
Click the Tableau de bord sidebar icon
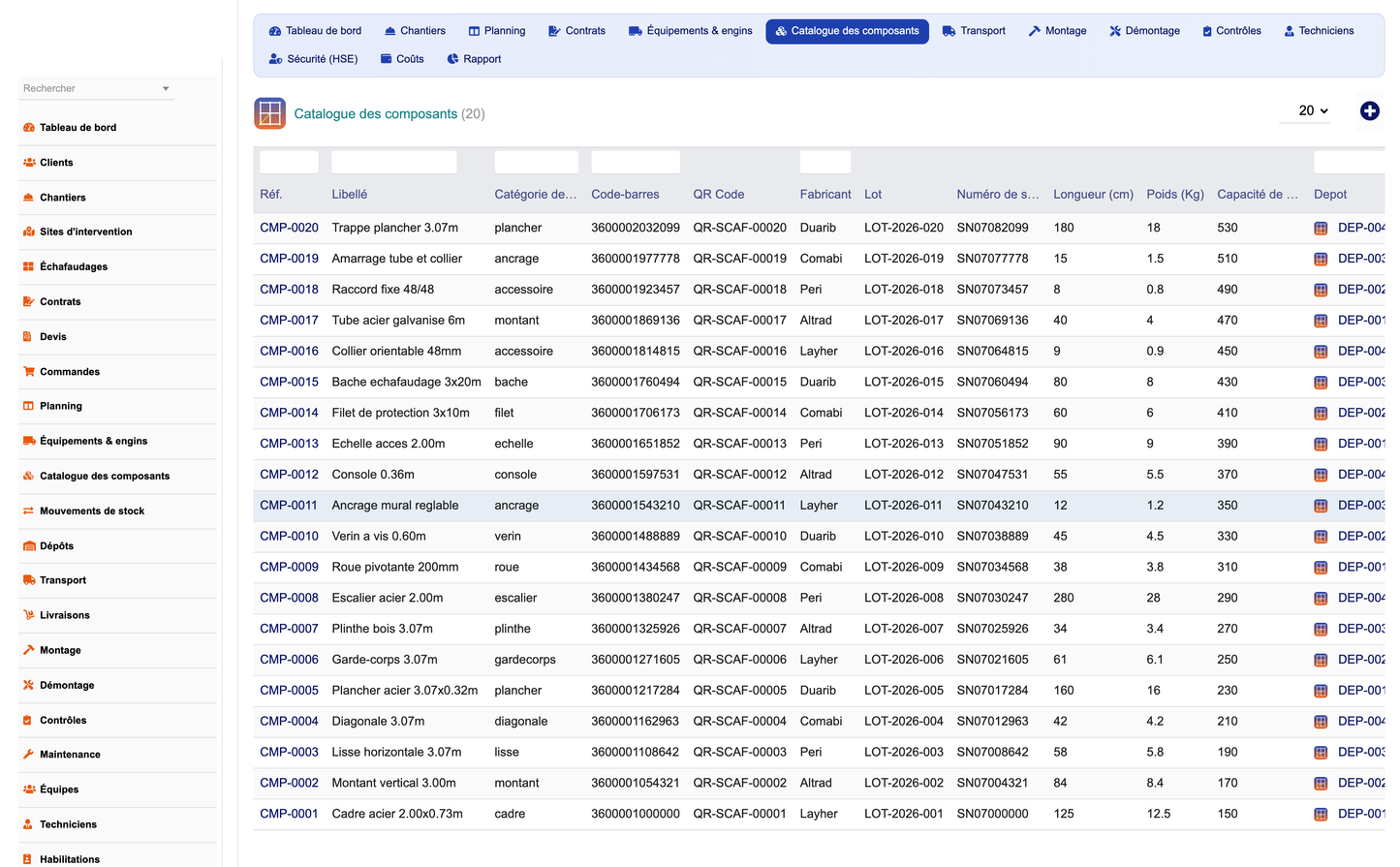pos(29,128)
